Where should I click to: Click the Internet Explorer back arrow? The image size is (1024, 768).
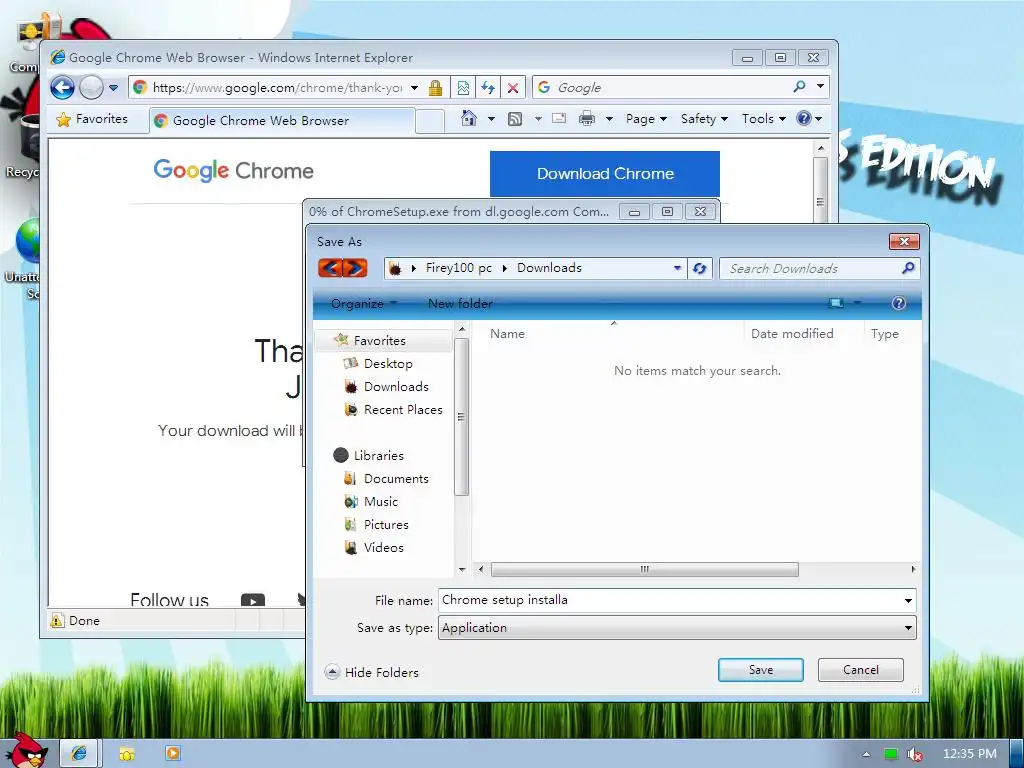pos(63,88)
